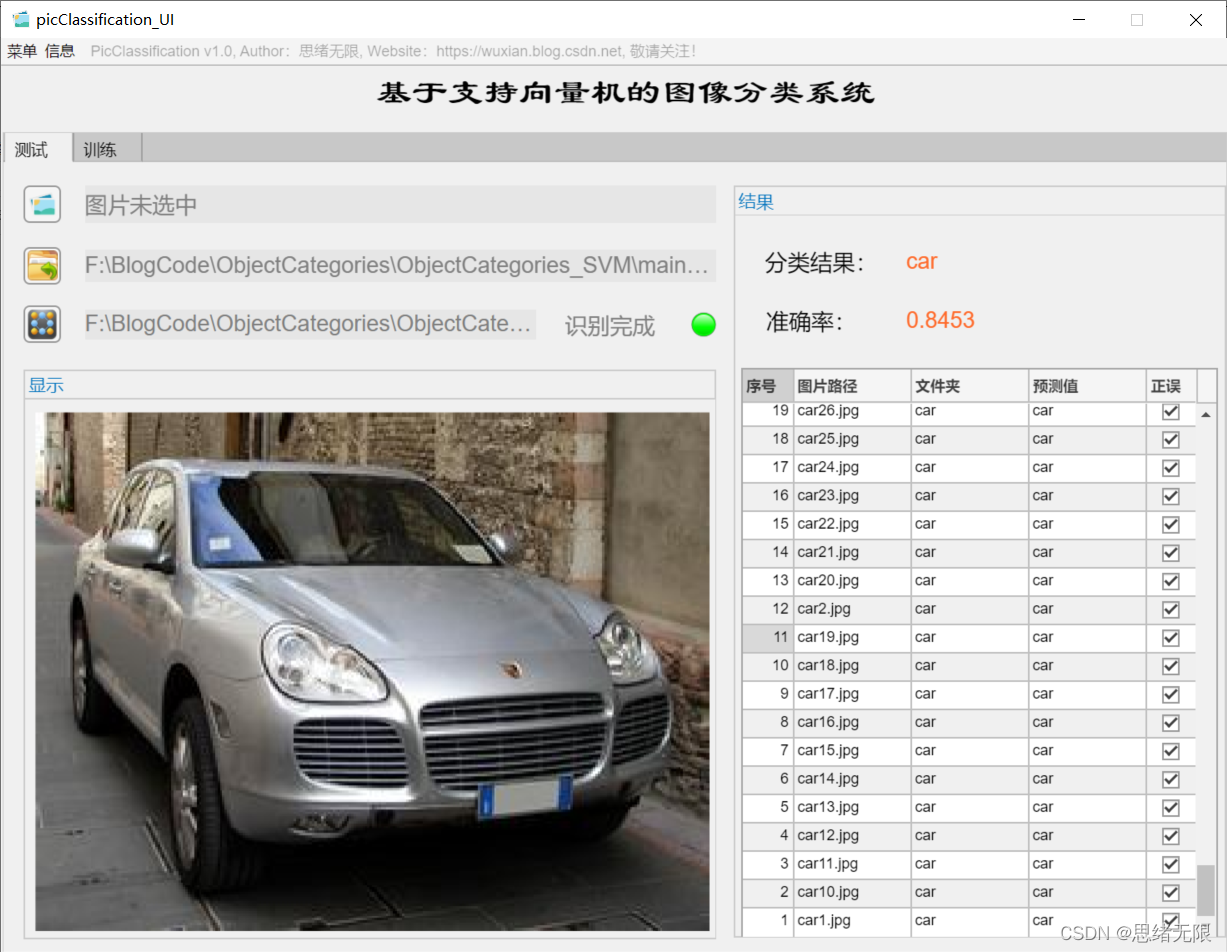Select the car23.jpg file name cell
Viewport: 1227px width, 952px height.
(853, 496)
